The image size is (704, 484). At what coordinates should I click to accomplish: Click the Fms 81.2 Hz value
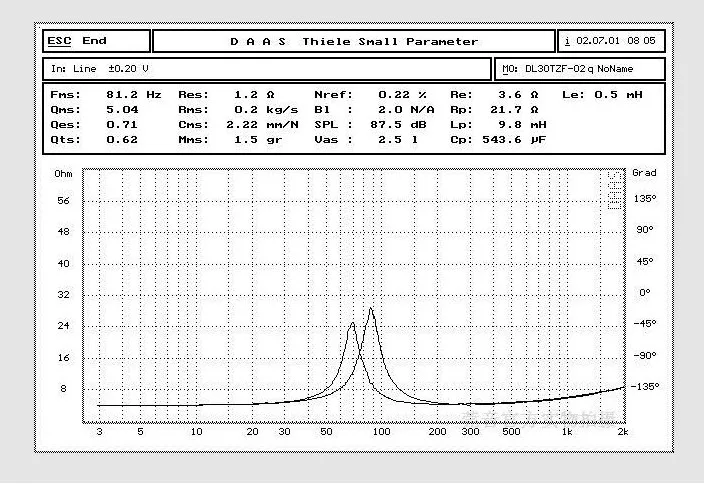[134, 94]
